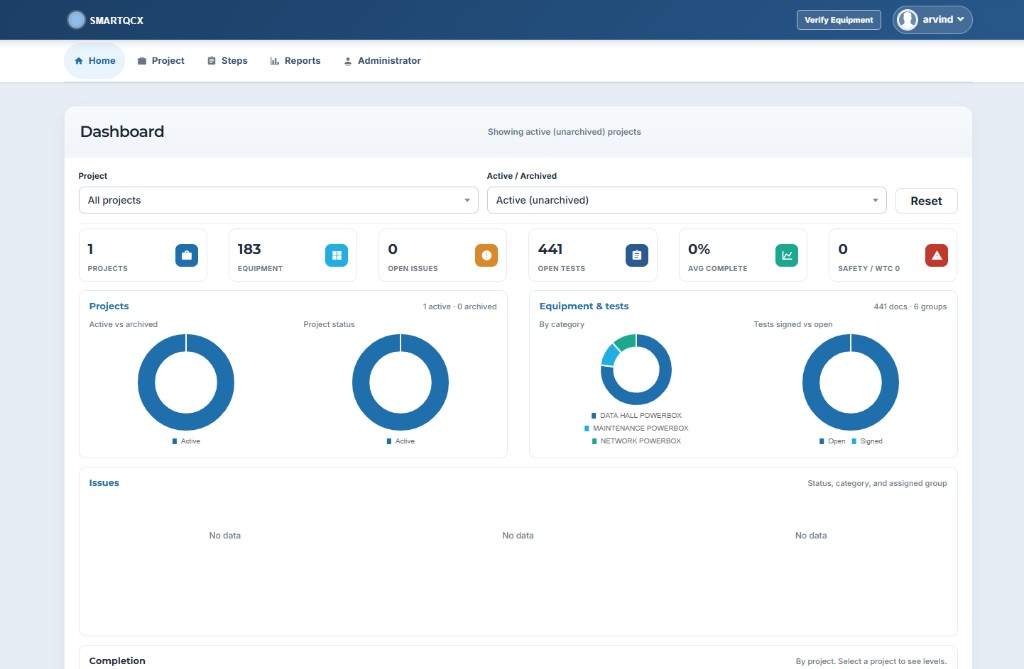Screen dimensions: 1024x669
Task: Click the Reset filters button
Action: 926,201
